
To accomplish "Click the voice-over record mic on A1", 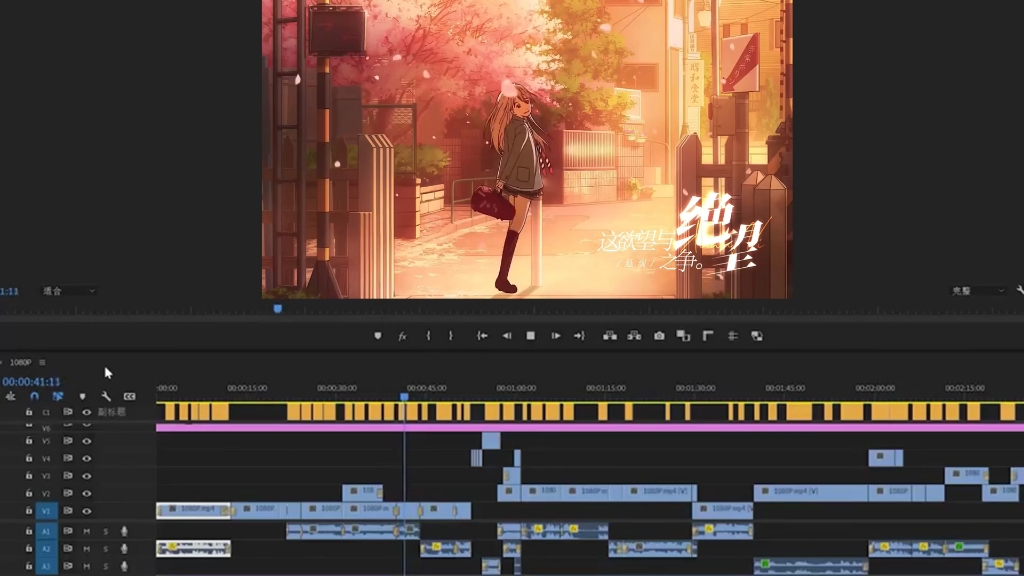I will [x=124, y=532].
